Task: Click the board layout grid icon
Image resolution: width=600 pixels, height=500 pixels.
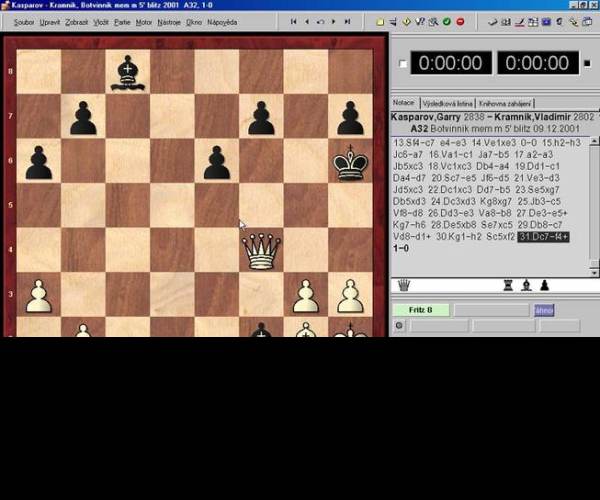Action: coord(533,22)
